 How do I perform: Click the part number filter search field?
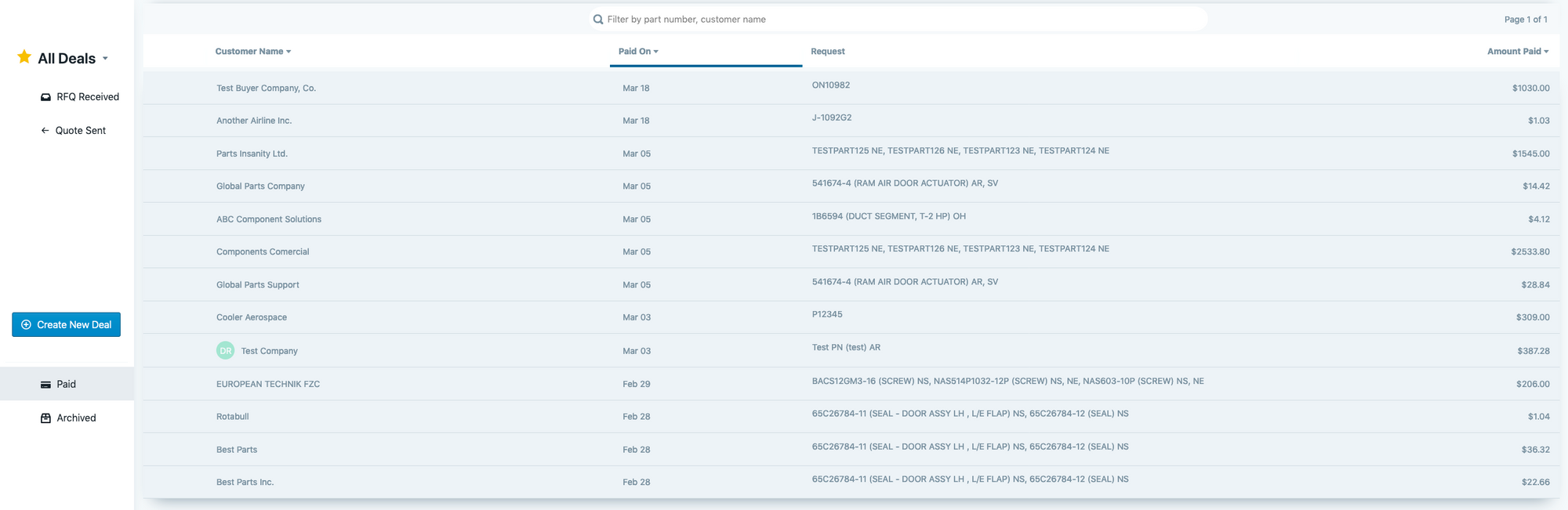point(898,20)
